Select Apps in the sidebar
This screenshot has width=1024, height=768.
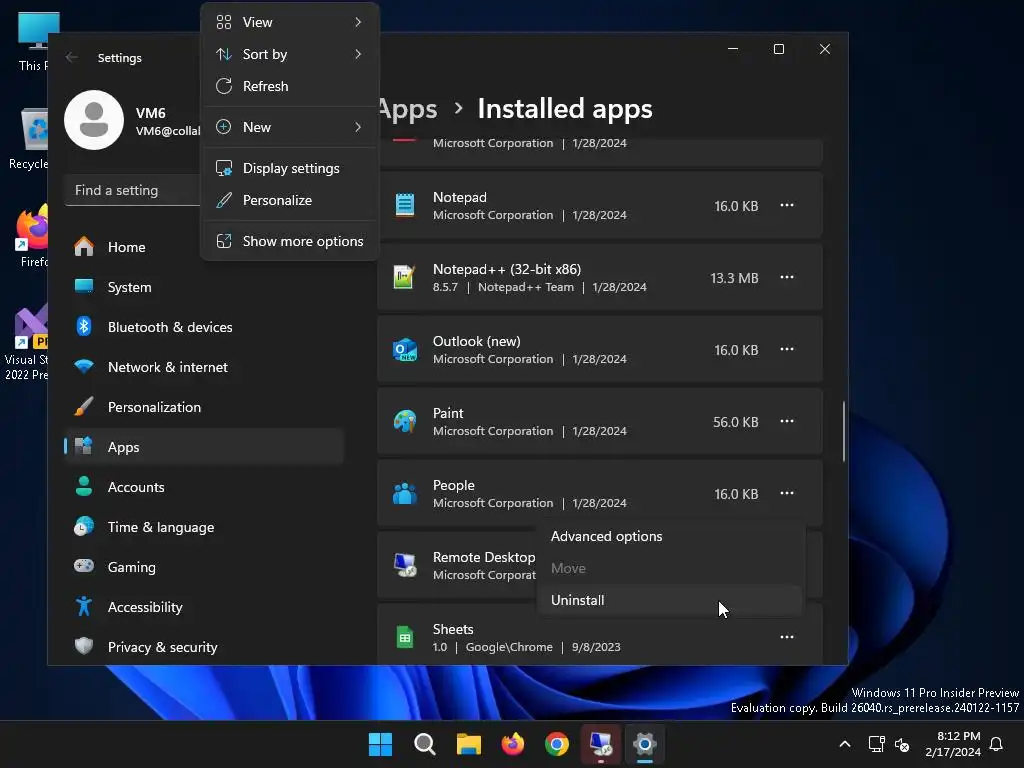coord(204,447)
